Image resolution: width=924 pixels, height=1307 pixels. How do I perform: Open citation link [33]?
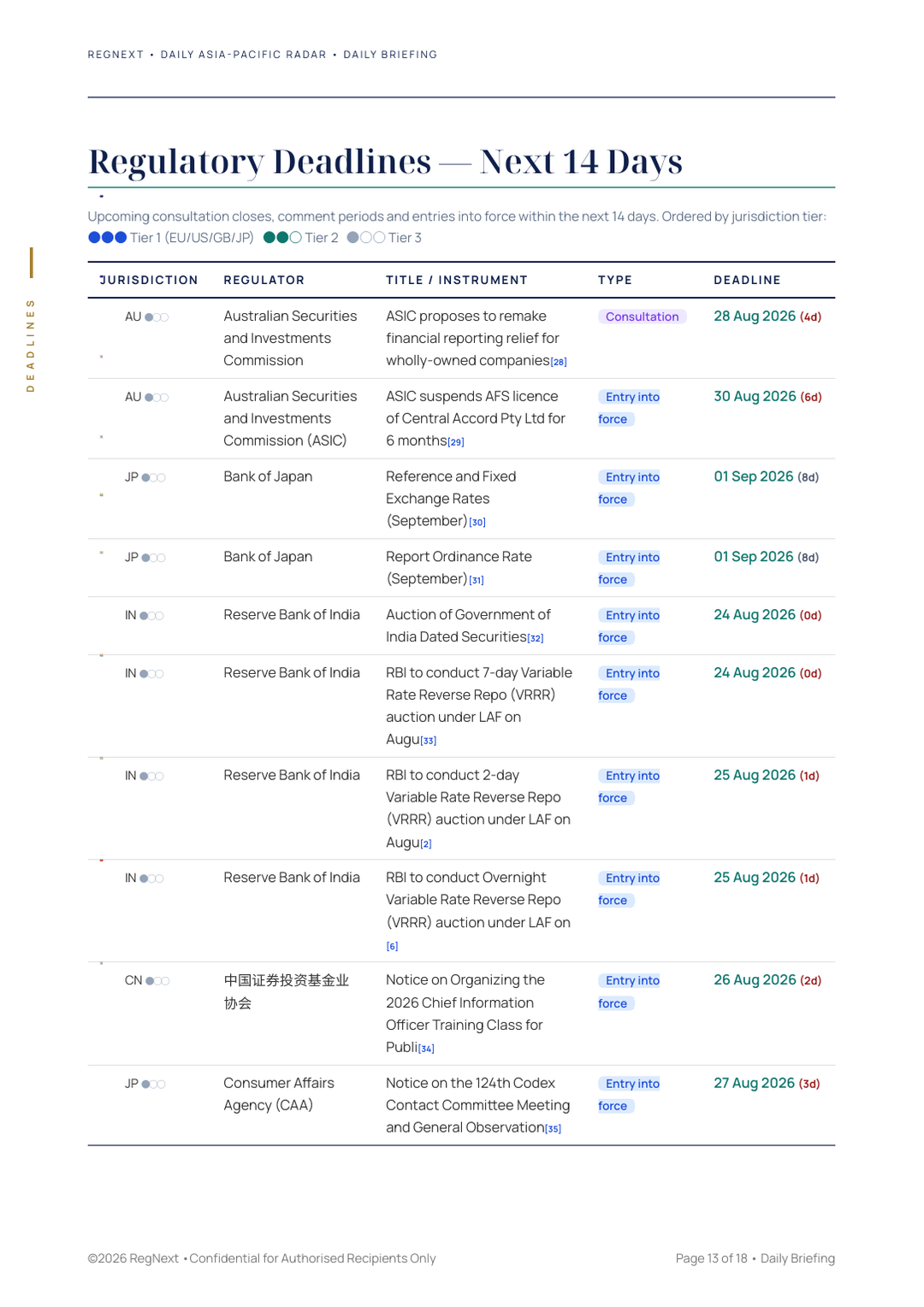429,741
